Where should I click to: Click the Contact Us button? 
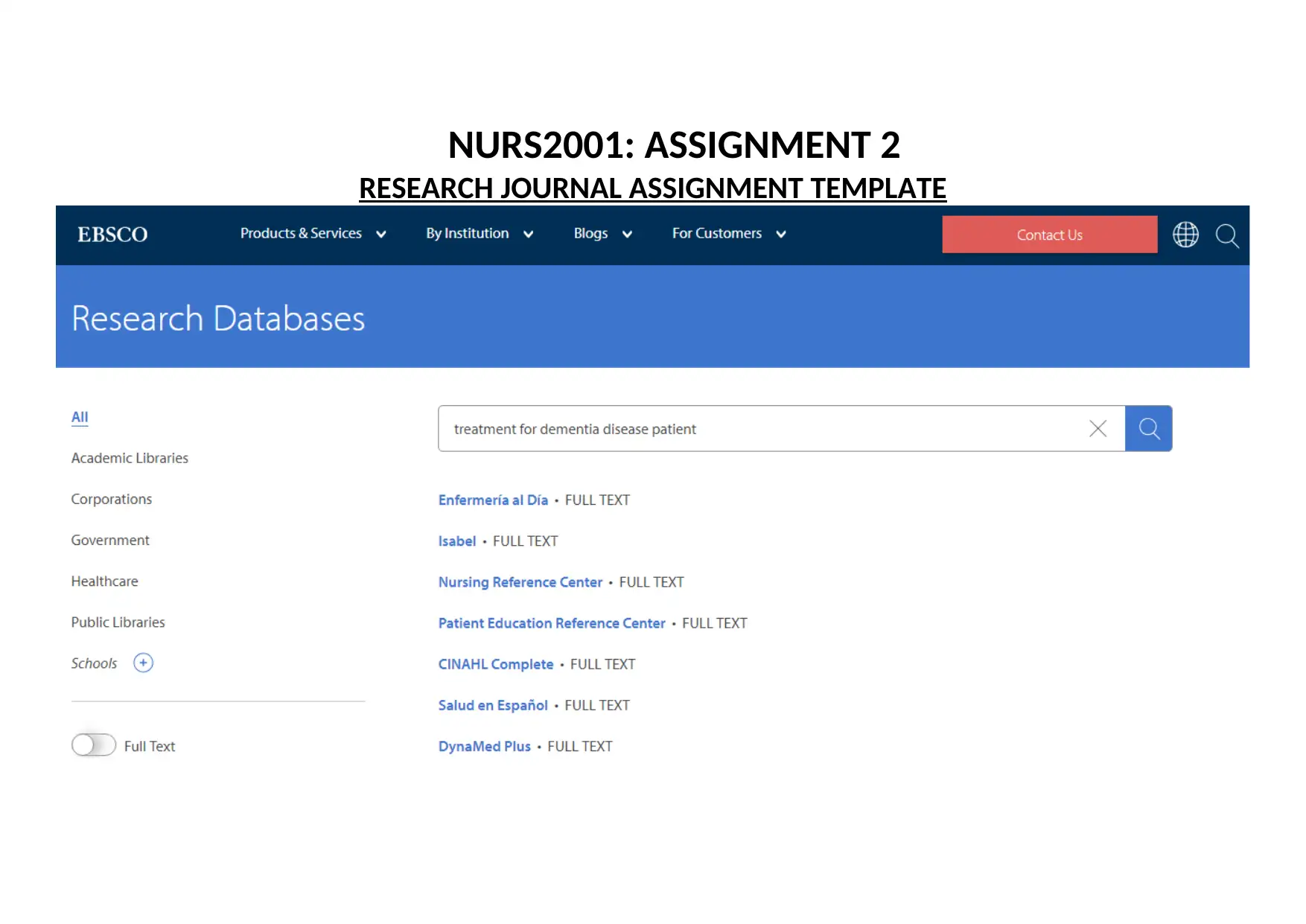1050,235
